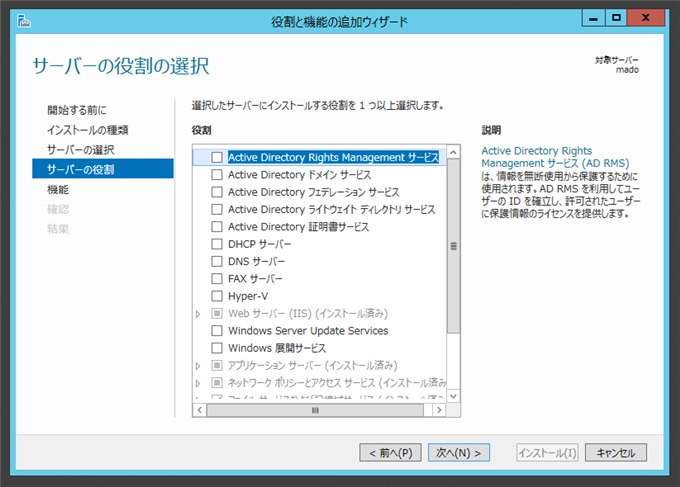Toggle ネットワーク ポリシーとアクセス サービス checkbox
Screen dimensions: 680x487
pos(217,382)
